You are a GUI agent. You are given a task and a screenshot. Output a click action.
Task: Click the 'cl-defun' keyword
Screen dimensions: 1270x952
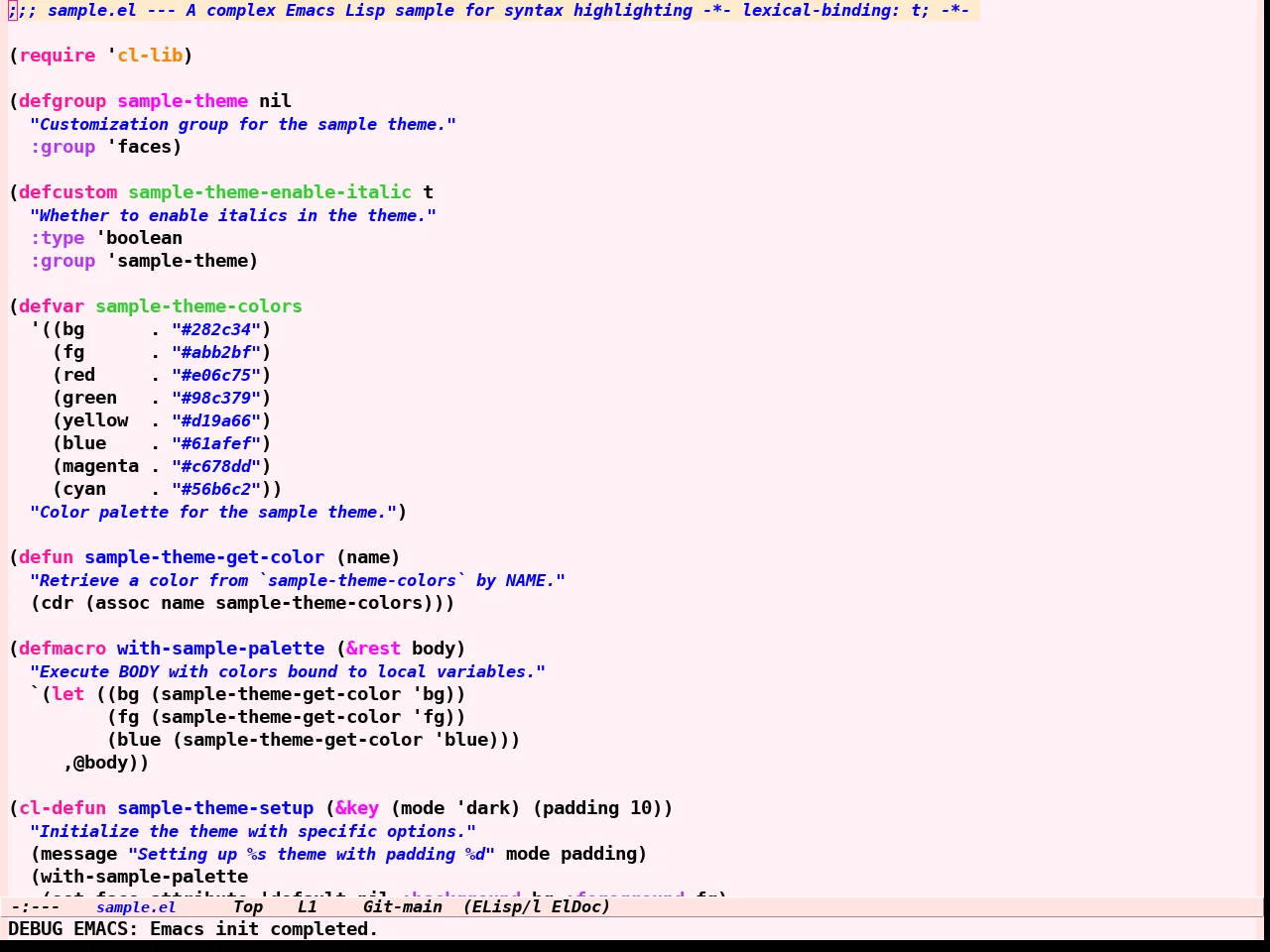click(x=63, y=808)
